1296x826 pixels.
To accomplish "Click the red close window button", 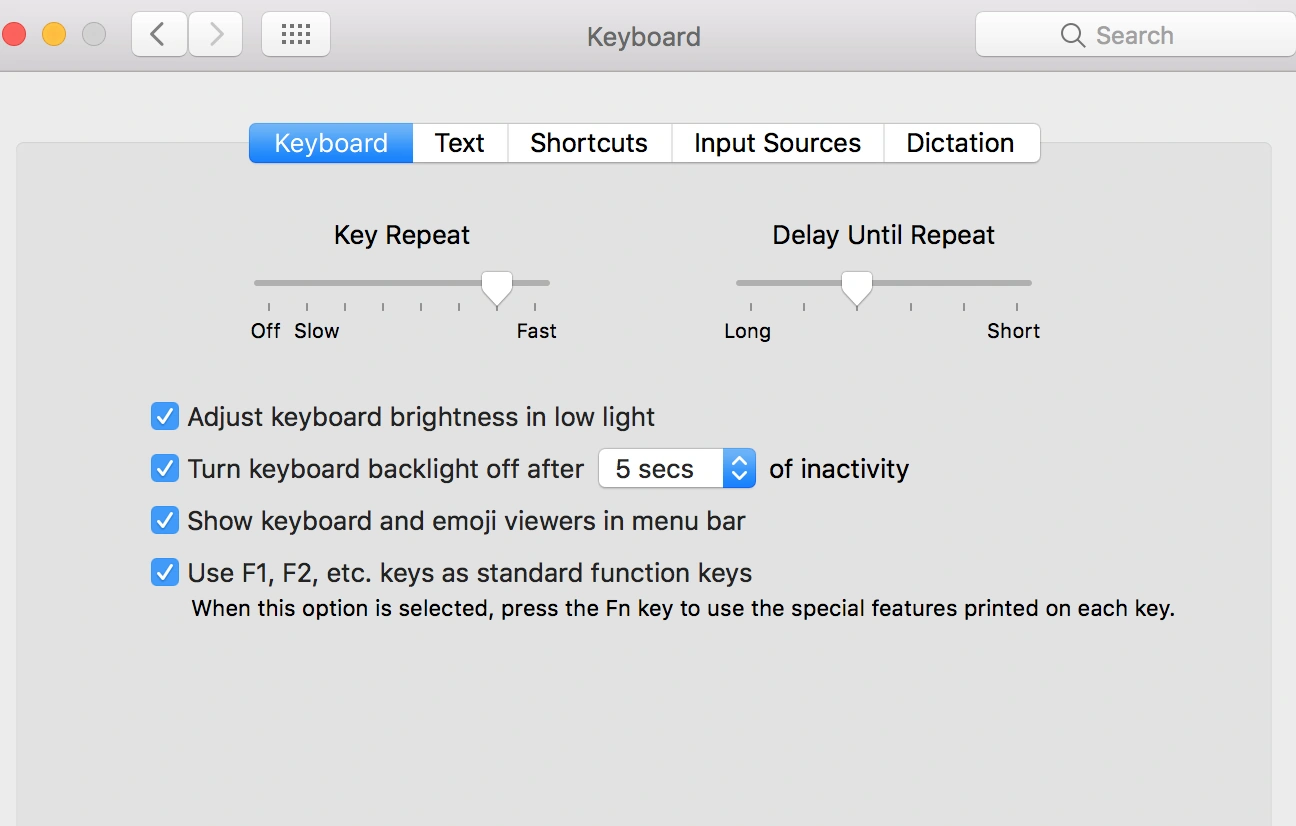I will click(x=14, y=36).
